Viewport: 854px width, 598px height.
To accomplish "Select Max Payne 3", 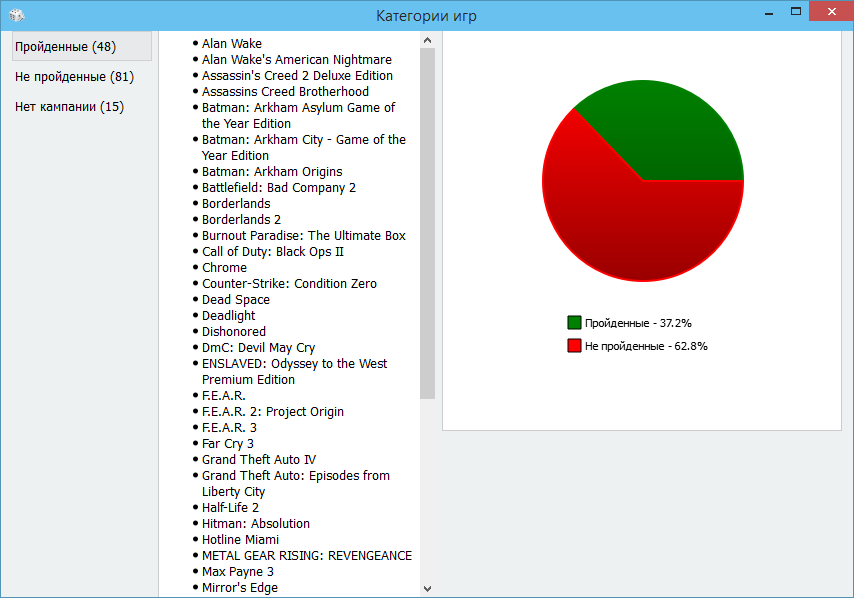I will (x=238, y=572).
